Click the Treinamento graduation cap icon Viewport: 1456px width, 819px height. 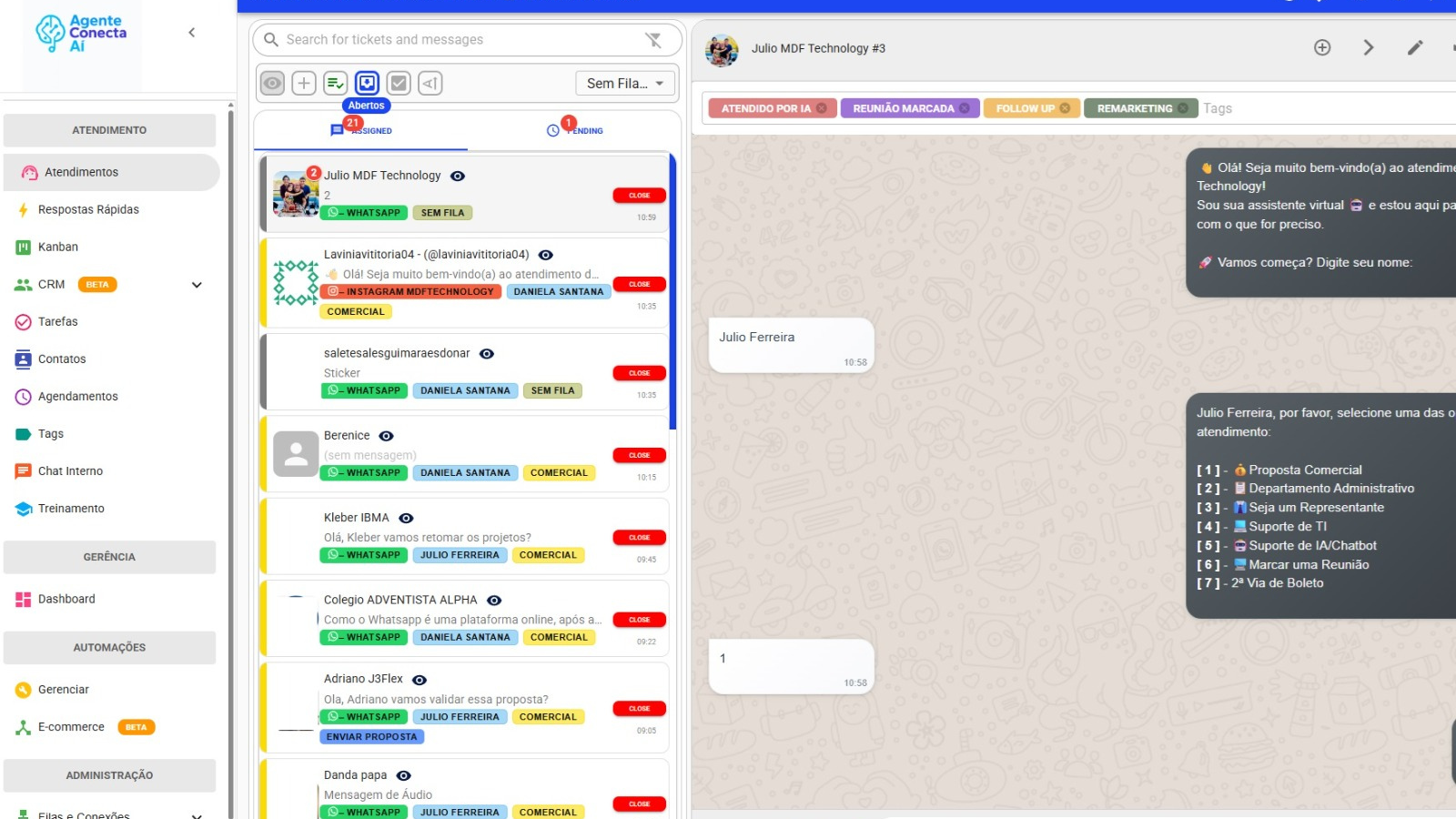click(x=24, y=509)
